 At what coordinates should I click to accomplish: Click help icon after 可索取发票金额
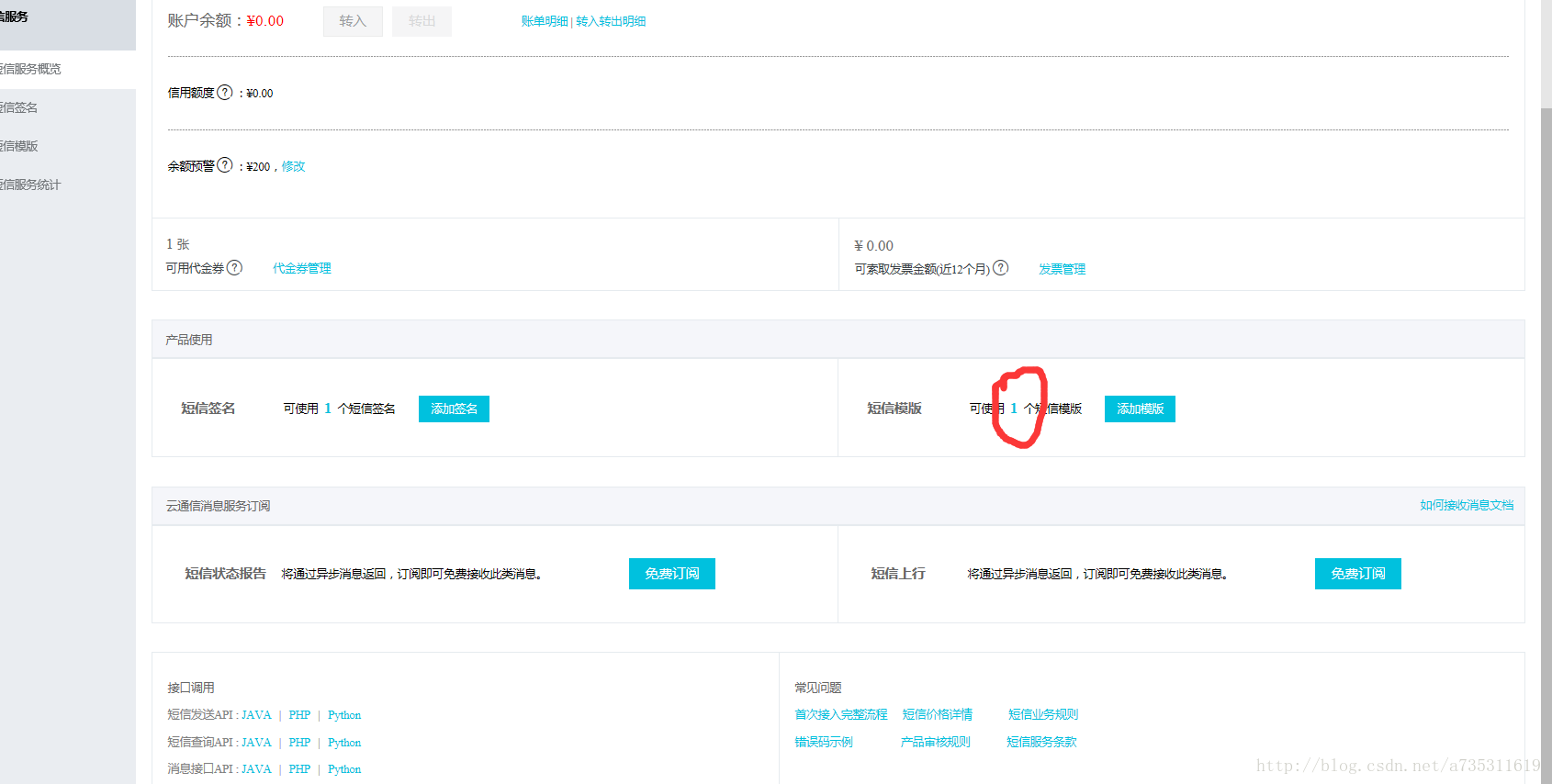coord(1001,268)
